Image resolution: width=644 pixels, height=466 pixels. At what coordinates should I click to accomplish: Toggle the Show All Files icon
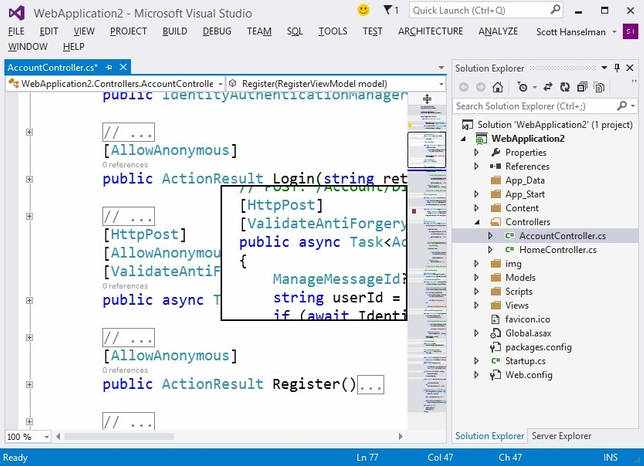point(599,87)
